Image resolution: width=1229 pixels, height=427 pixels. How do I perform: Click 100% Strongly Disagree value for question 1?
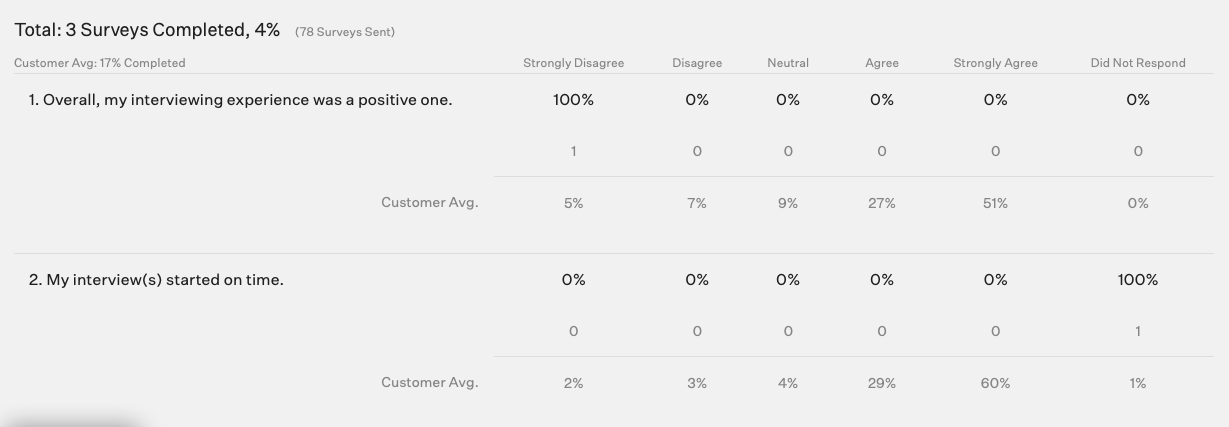[573, 100]
